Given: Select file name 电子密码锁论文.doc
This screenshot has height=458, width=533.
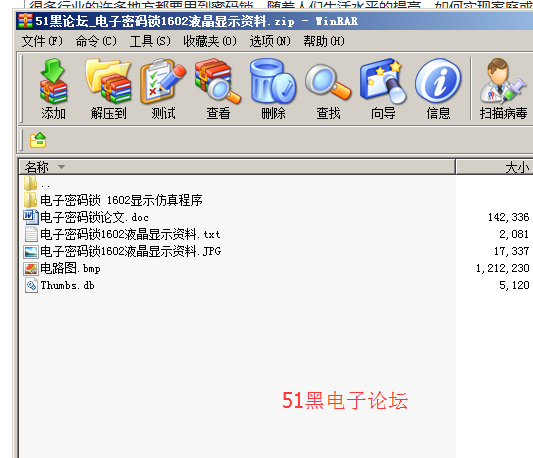Looking at the screenshot, I should click(x=94, y=217).
